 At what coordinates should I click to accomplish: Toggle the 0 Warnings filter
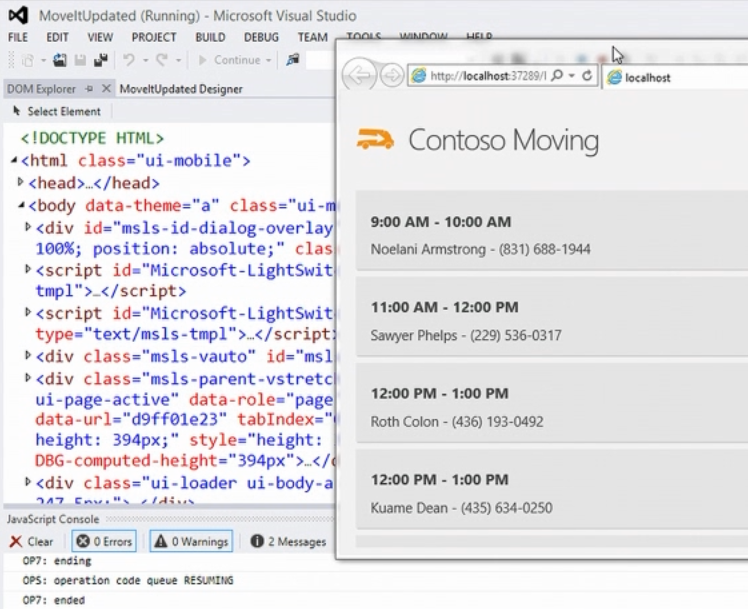[x=191, y=541]
